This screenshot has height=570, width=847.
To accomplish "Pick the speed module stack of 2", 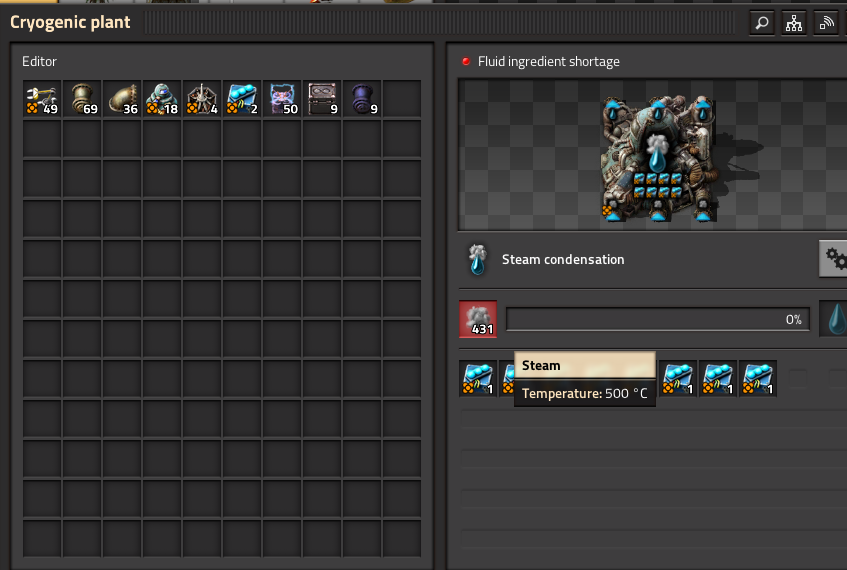I will (x=241, y=99).
